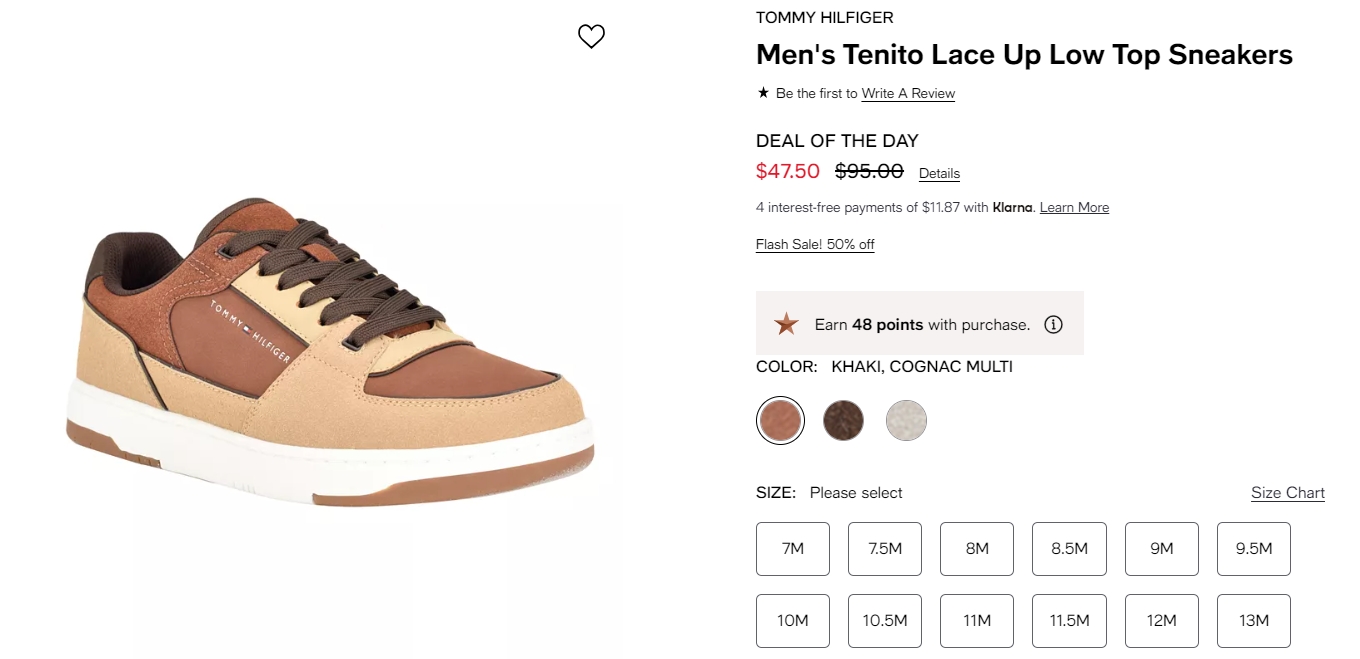Screen dimensions: 1360x659
Task: Select size 12M
Action: [1162, 621]
